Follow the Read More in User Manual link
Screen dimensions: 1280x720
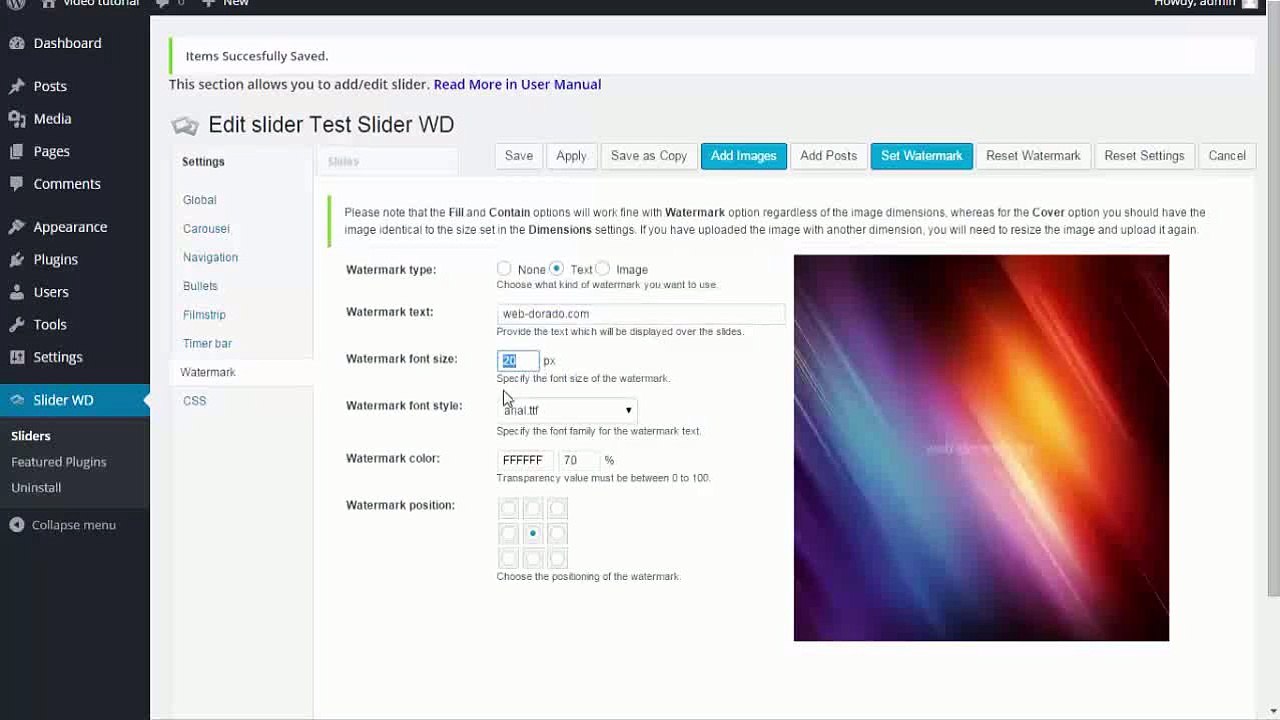(517, 84)
